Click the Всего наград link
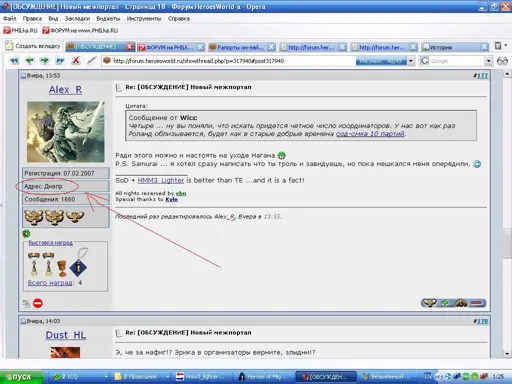Screen dimensions: 512x384 click(x=50, y=283)
